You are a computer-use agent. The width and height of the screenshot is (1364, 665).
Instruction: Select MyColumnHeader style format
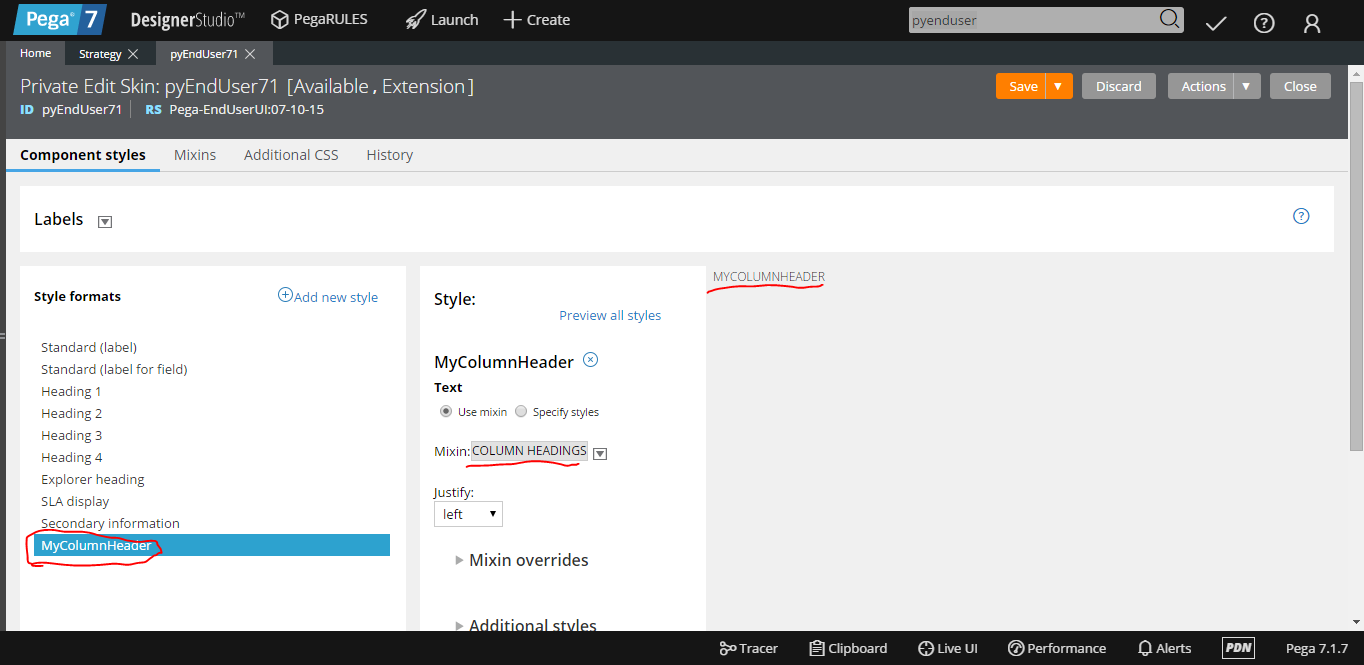212,545
